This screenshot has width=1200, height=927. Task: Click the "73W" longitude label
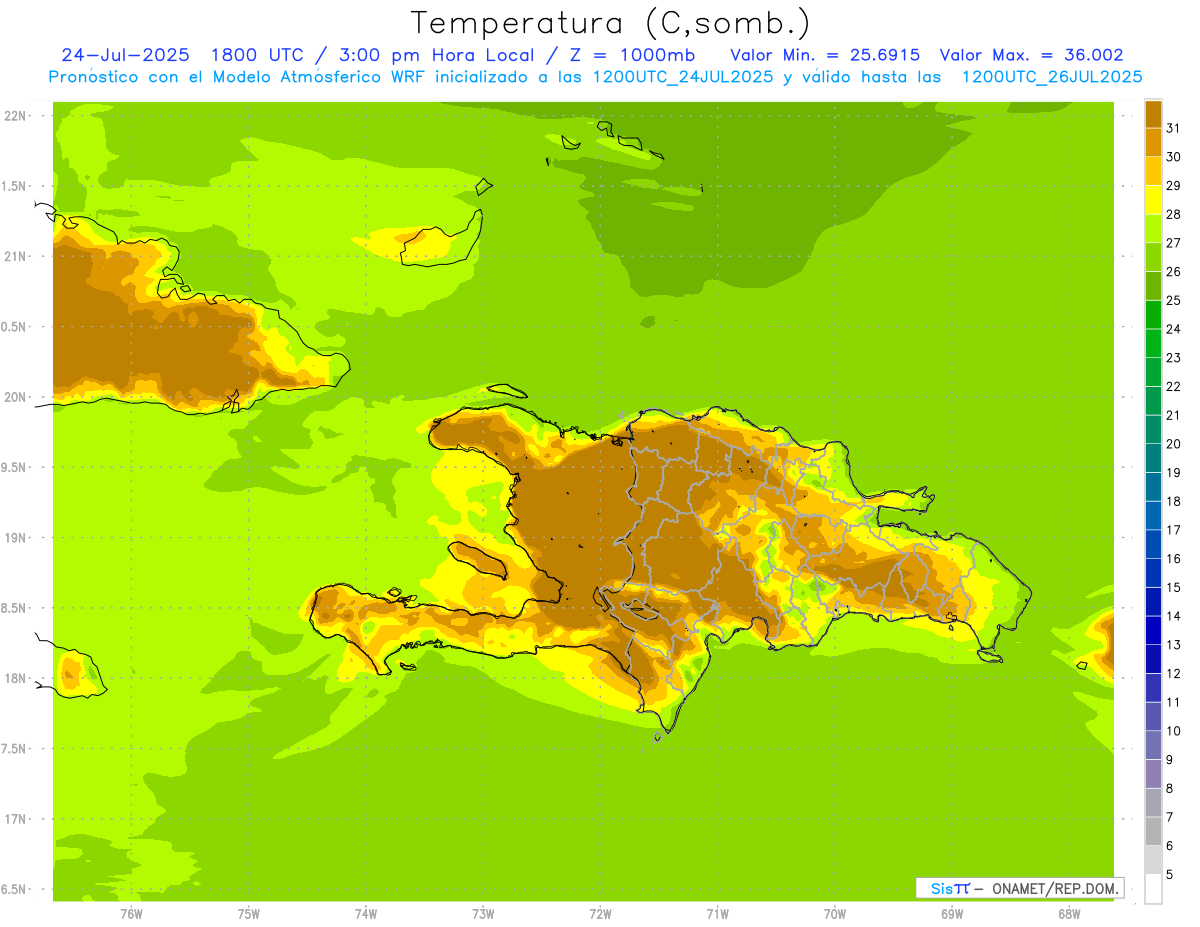(483, 914)
